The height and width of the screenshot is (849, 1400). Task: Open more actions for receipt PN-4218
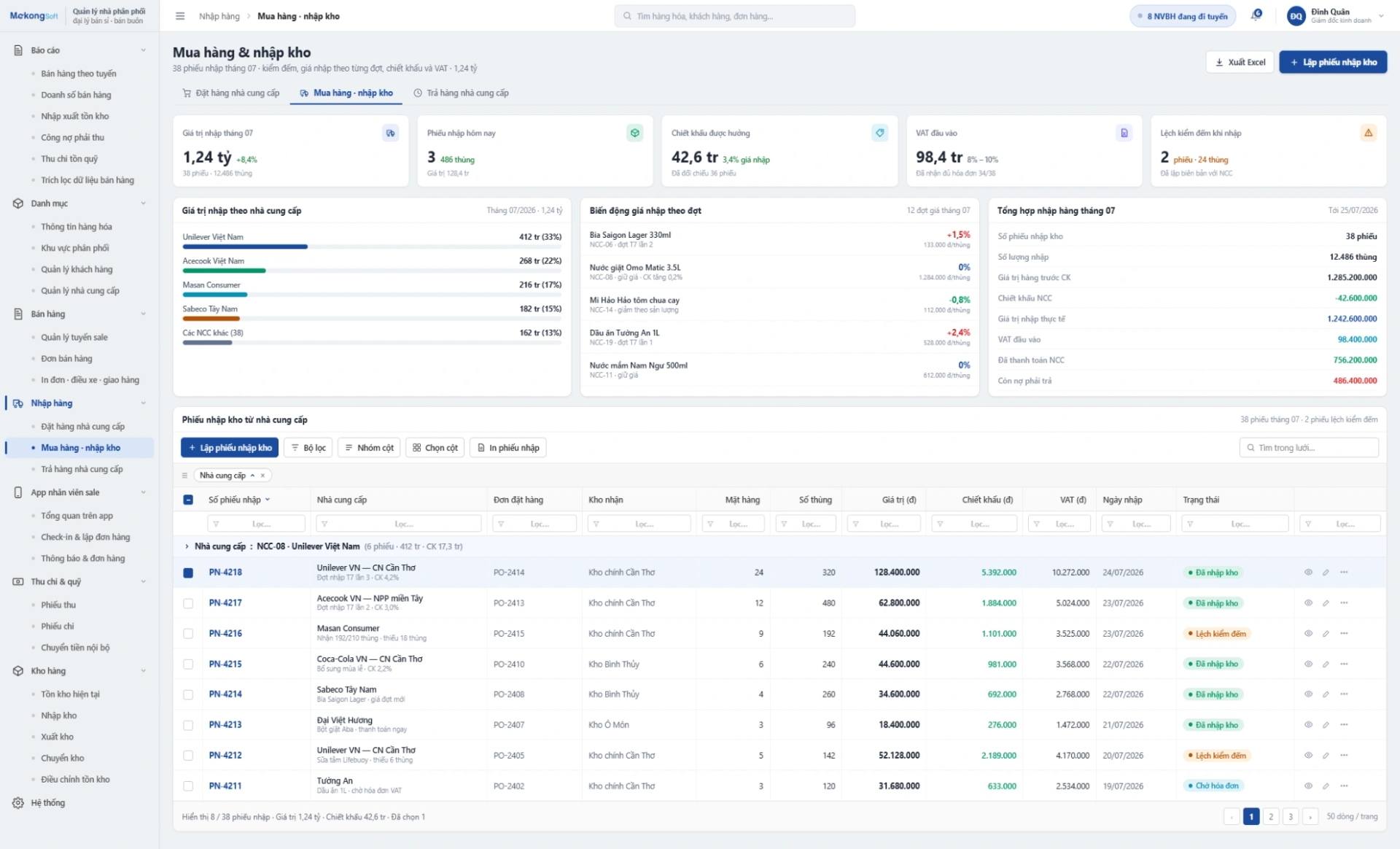(1344, 573)
